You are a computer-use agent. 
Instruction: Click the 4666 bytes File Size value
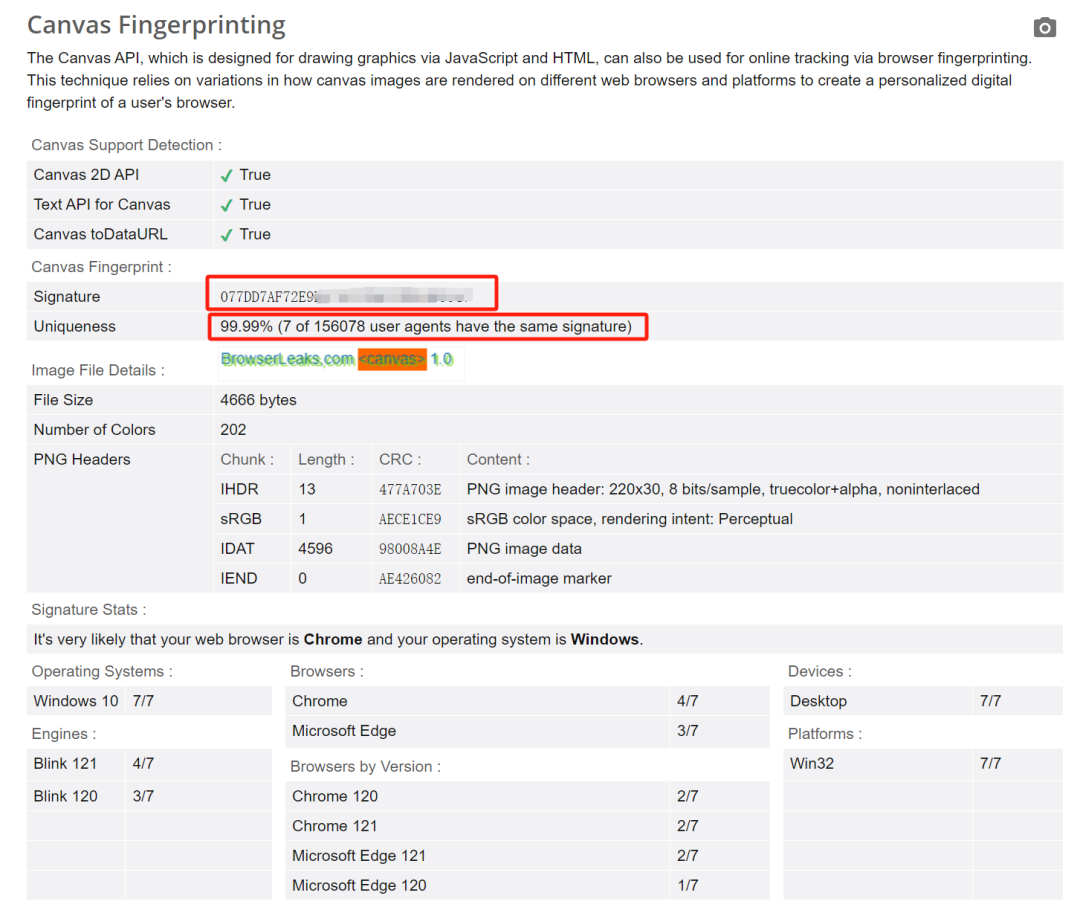[x=258, y=400]
